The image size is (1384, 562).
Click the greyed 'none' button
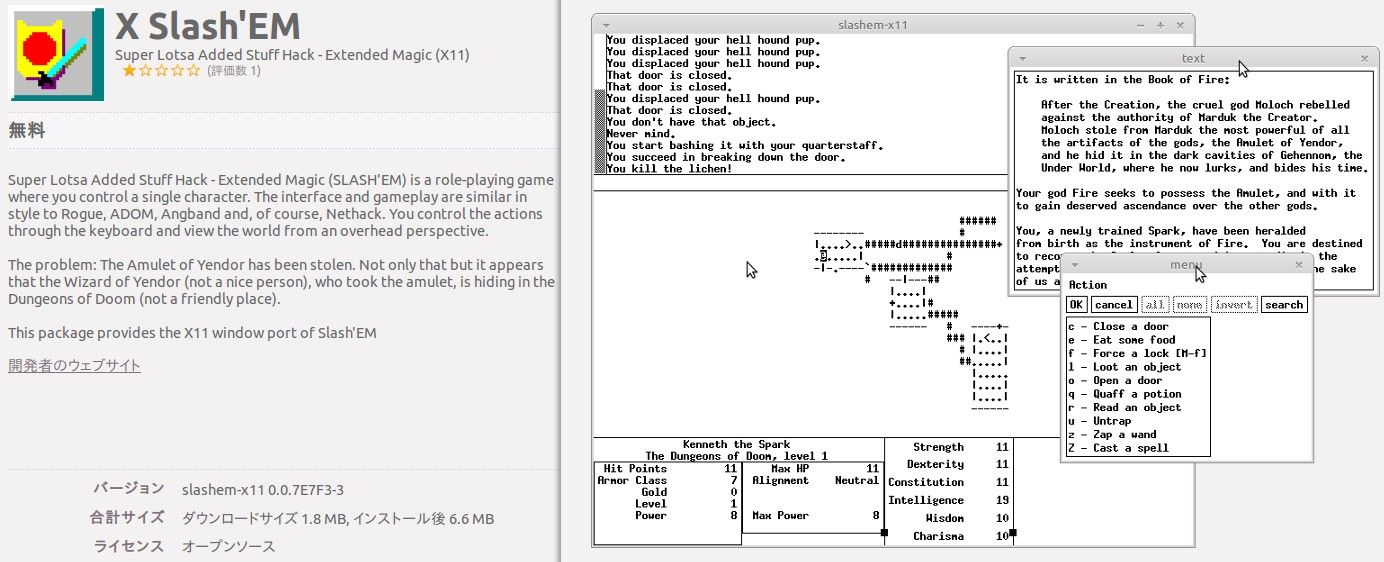point(1189,305)
